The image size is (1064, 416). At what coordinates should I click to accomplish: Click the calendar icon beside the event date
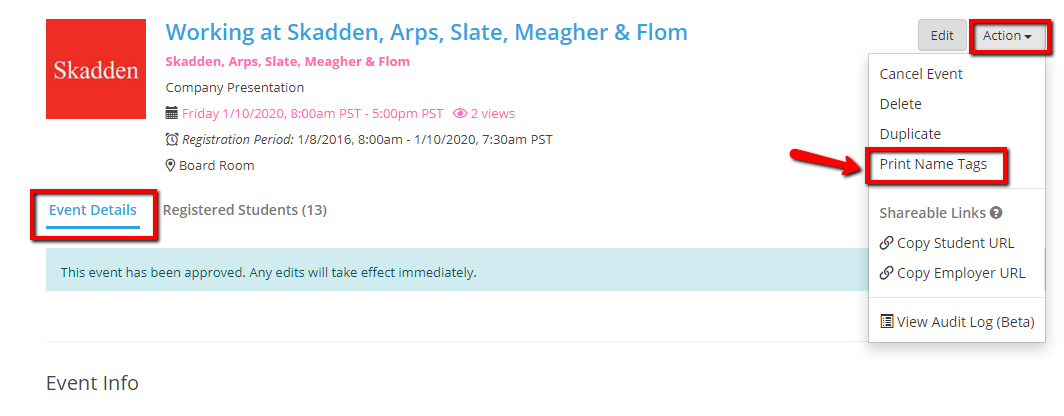tap(171, 114)
